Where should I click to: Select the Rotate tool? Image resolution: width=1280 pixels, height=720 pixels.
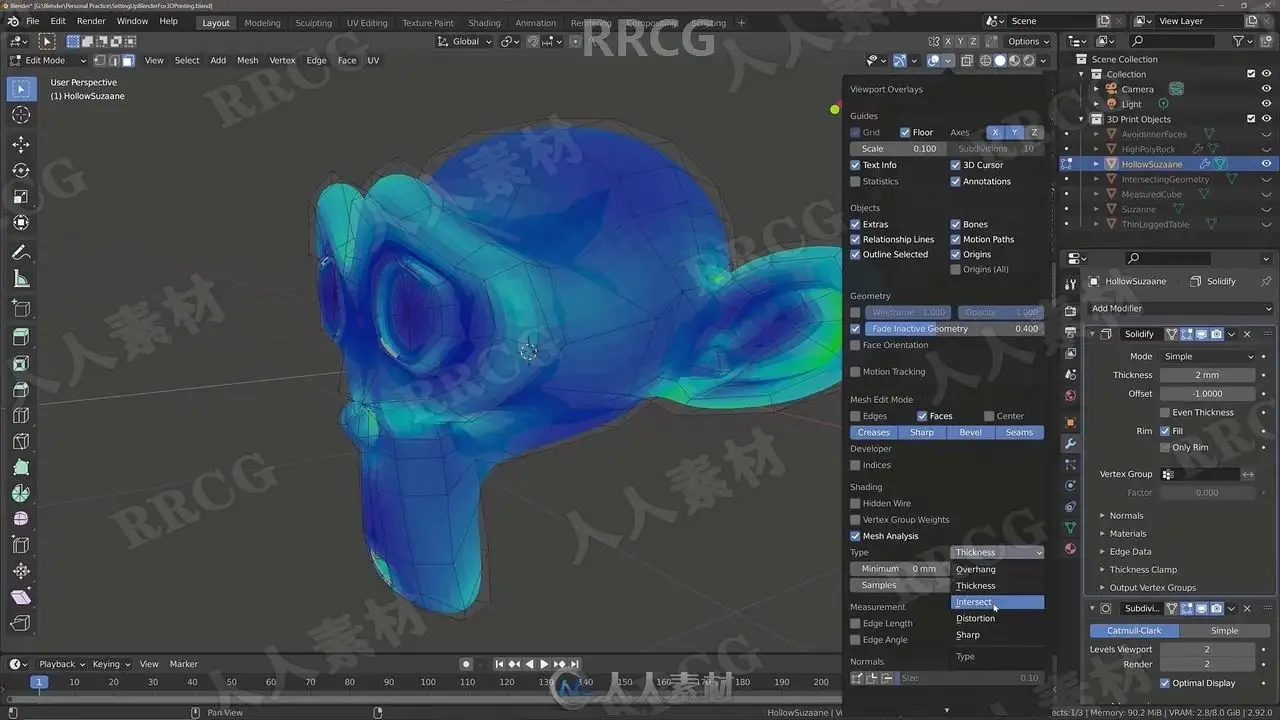(21, 171)
